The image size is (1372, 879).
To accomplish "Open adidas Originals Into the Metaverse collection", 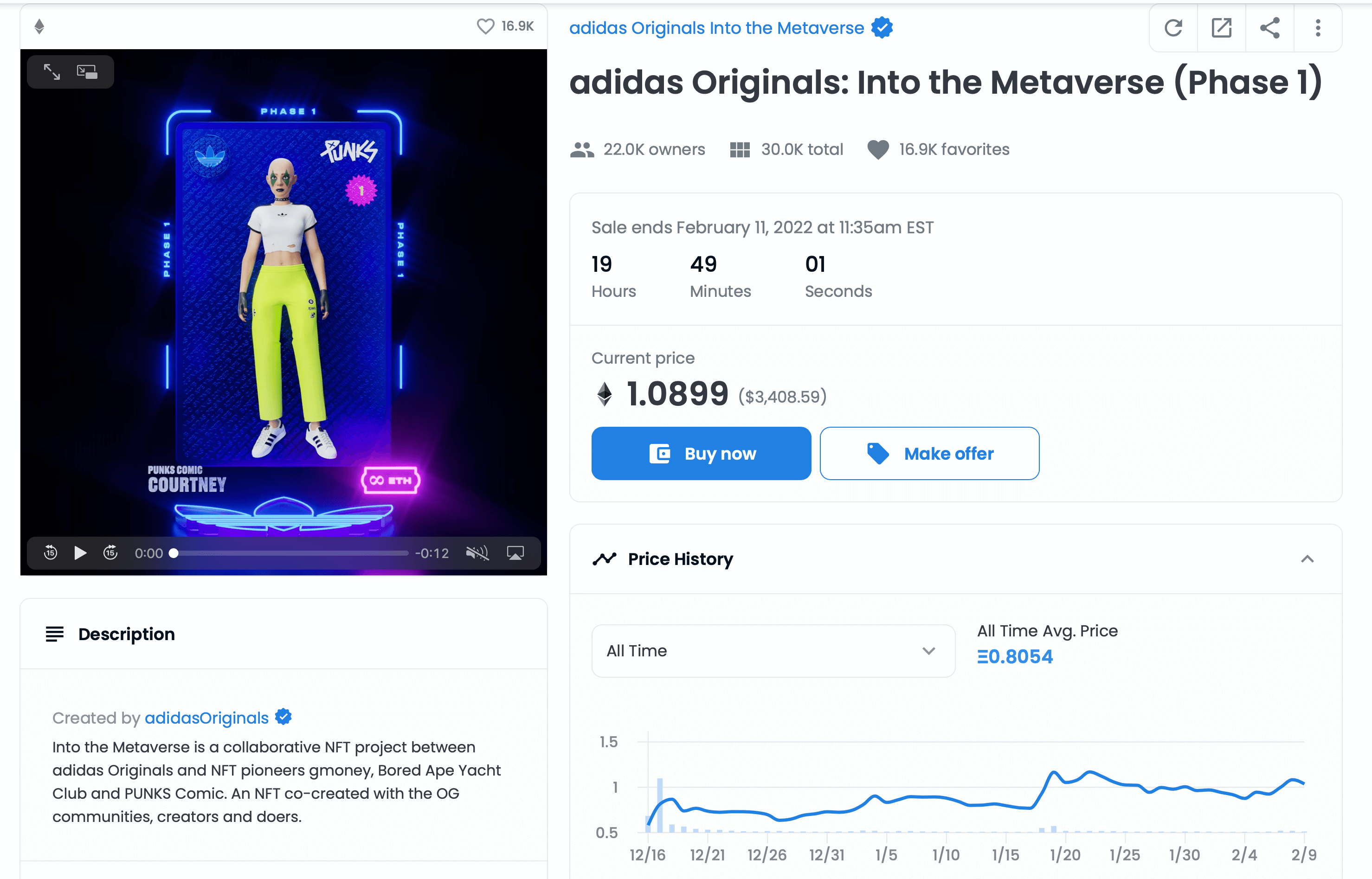I will pos(716,28).
